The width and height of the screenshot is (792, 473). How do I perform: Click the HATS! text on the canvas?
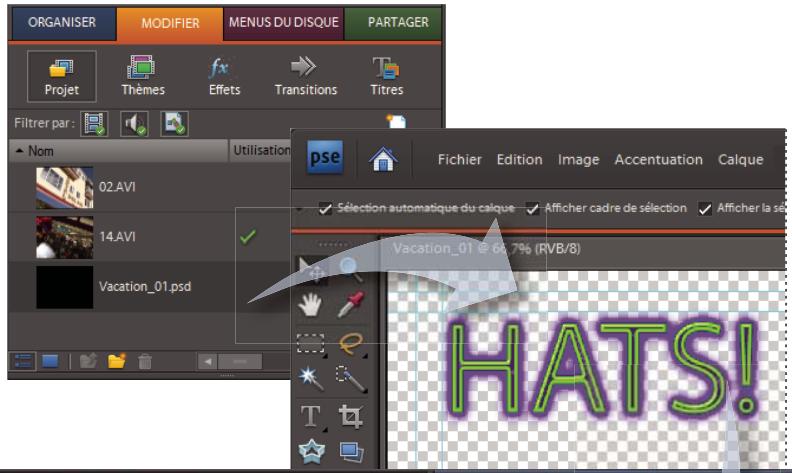604,369
